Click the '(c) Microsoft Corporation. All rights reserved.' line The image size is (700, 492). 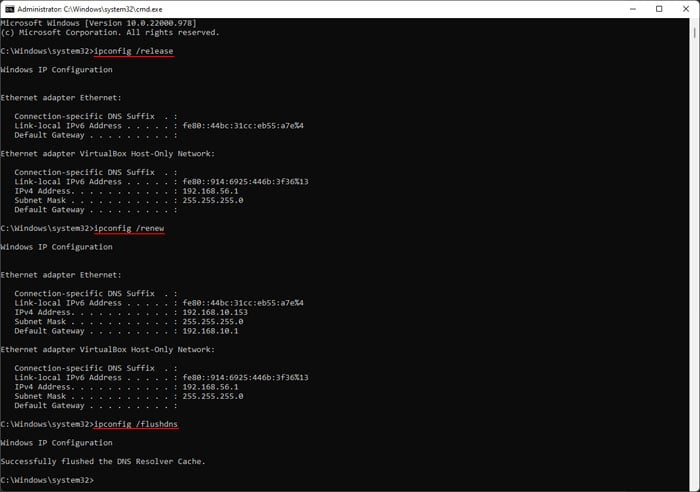110,33
